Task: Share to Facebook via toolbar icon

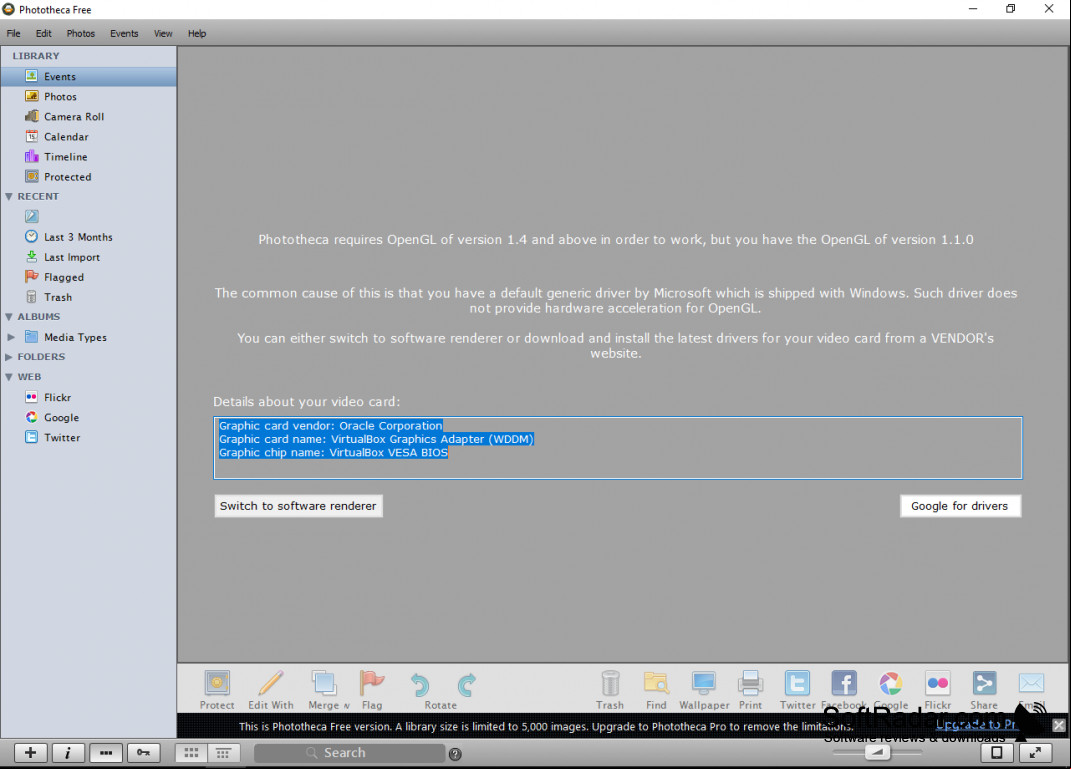Action: [844, 683]
